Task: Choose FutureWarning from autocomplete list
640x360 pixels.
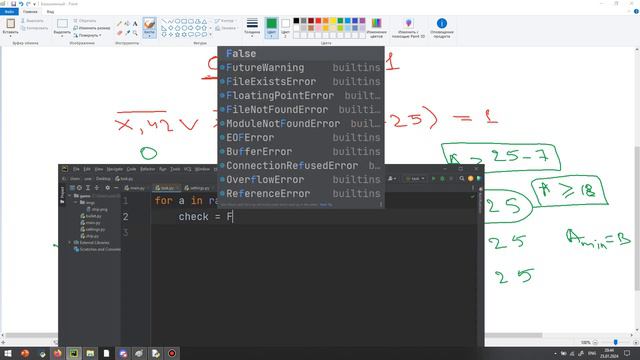Action: (301, 67)
